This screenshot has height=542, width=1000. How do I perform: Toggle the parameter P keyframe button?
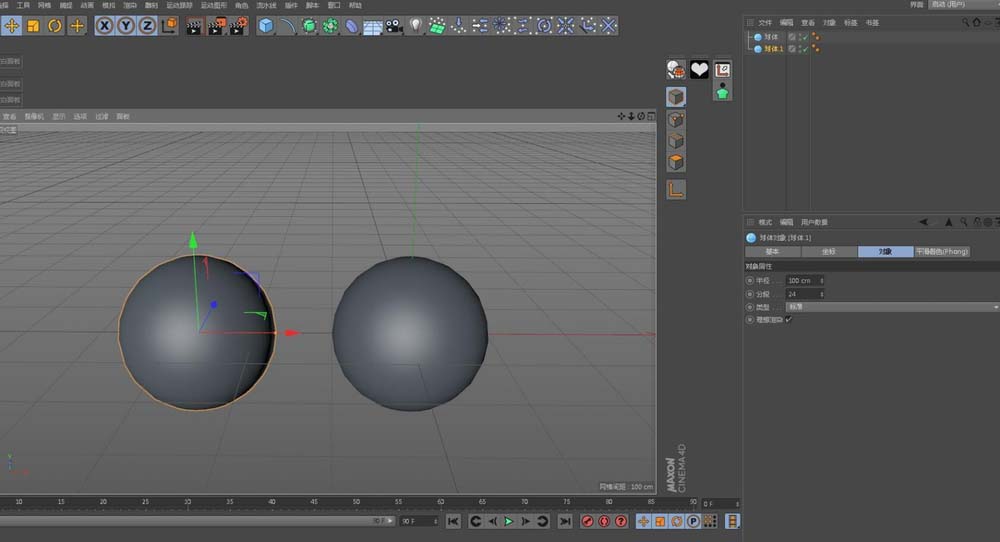(x=693, y=522)
